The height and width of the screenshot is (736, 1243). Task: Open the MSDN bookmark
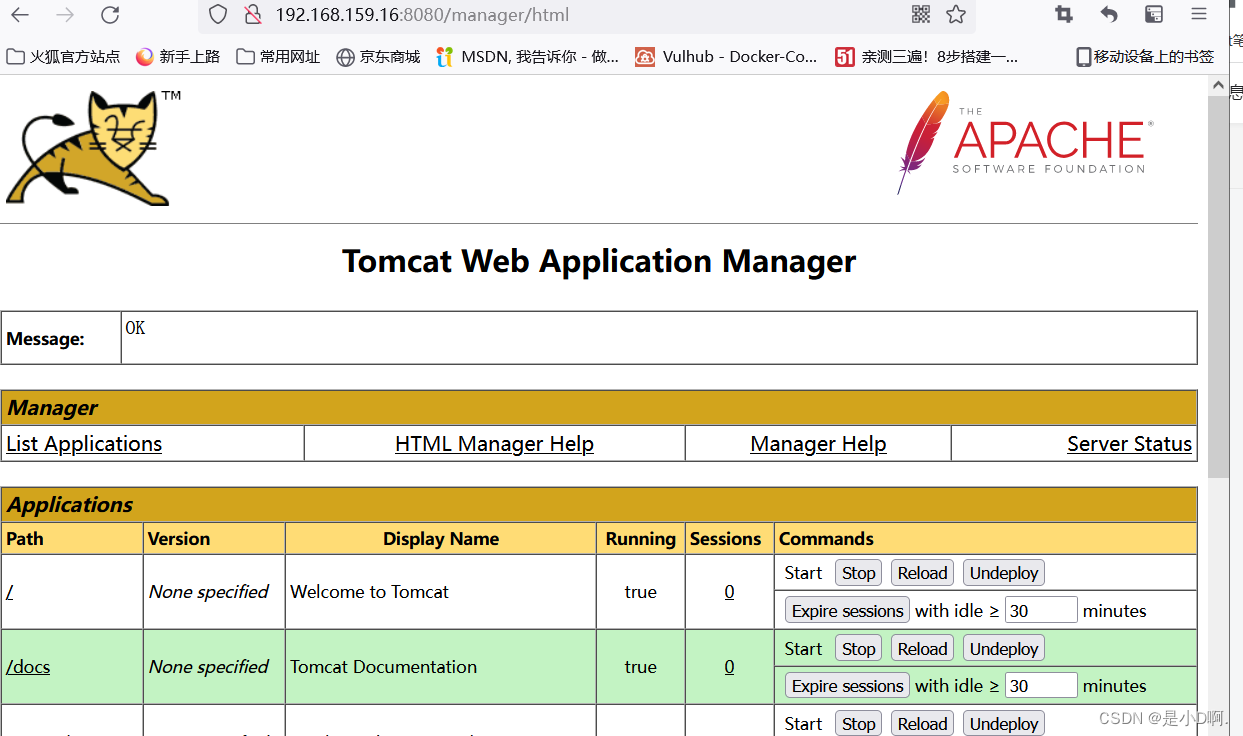(x=528, y=57)
